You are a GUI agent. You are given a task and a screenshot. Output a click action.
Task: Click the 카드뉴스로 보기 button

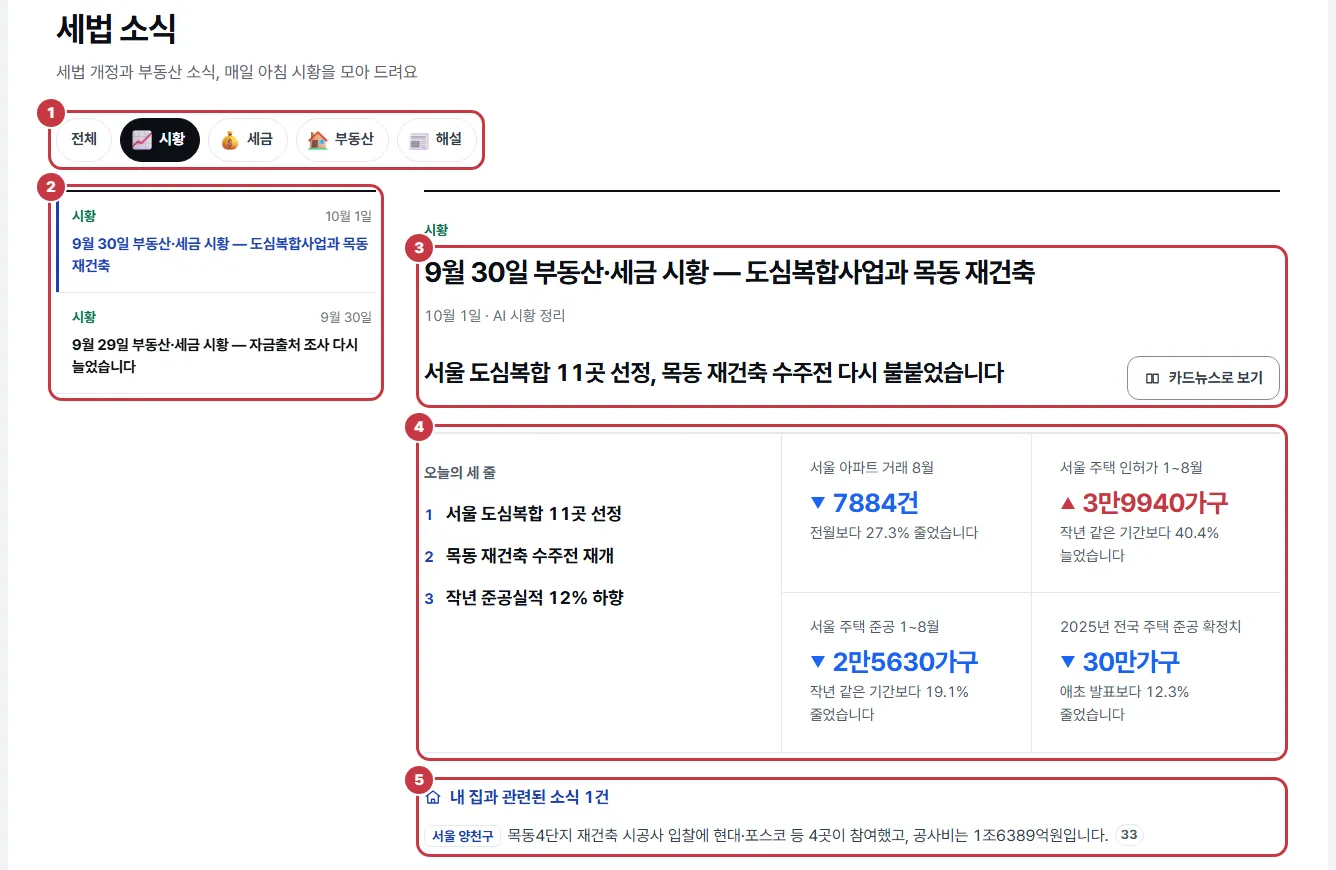[1203, 378]
